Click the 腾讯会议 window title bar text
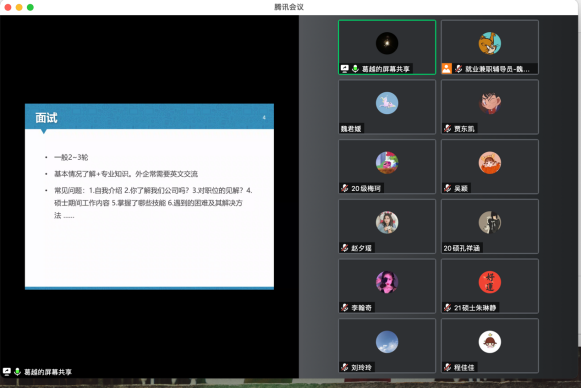The height and width of the screenshot is (388, 581). click(289, 7)
